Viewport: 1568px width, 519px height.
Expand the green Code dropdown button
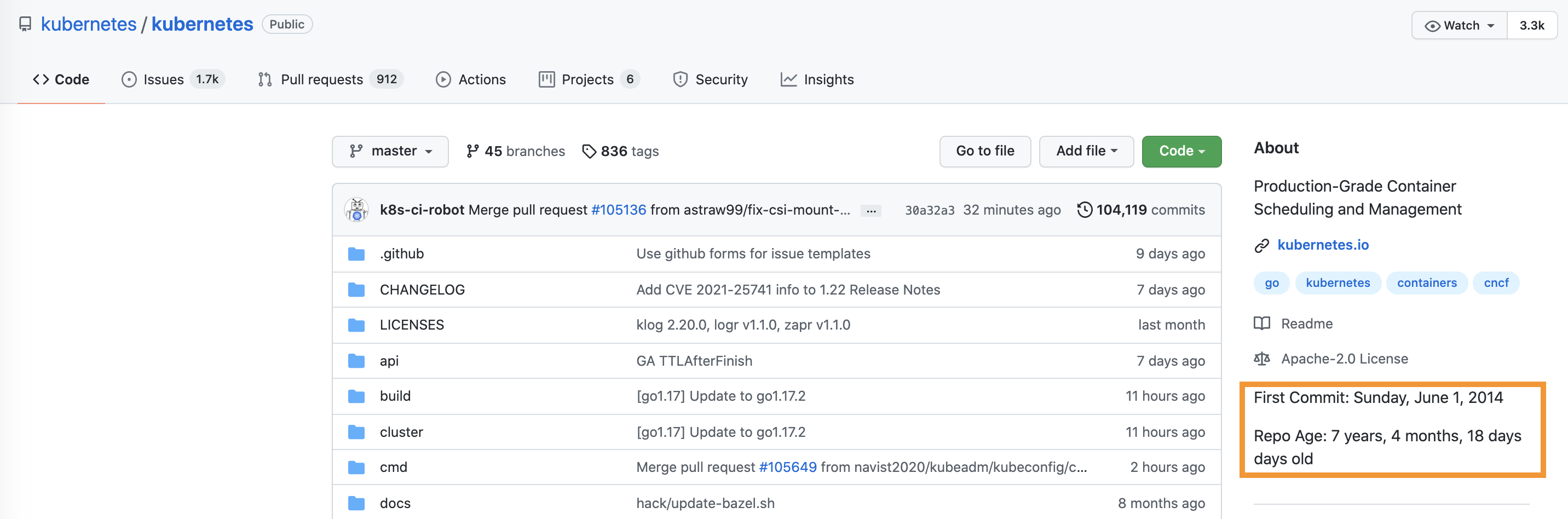click(x=1181, y=151)
